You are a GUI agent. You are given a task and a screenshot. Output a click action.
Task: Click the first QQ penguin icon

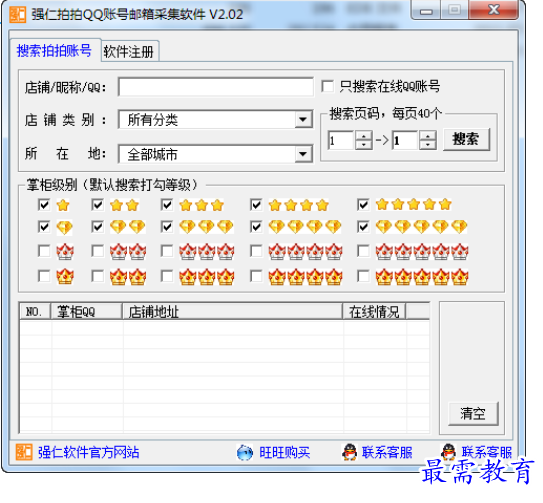pyautogui.click(x=349, y=452)
